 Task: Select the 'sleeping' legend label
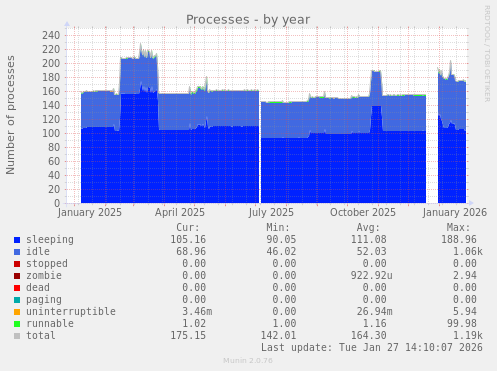[50, 240]
